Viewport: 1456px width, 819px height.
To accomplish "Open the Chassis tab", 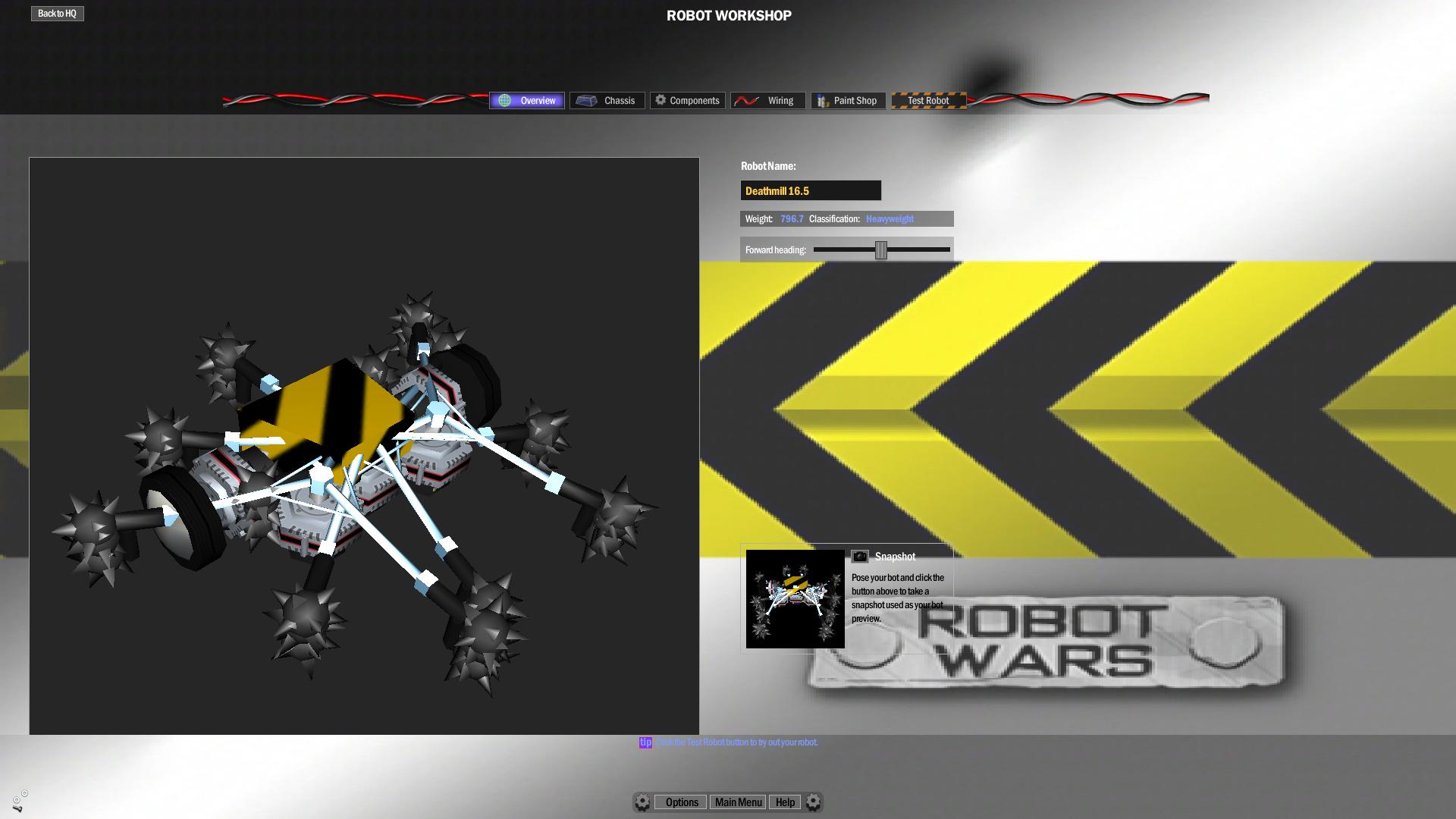I will [x=607, y=100].
